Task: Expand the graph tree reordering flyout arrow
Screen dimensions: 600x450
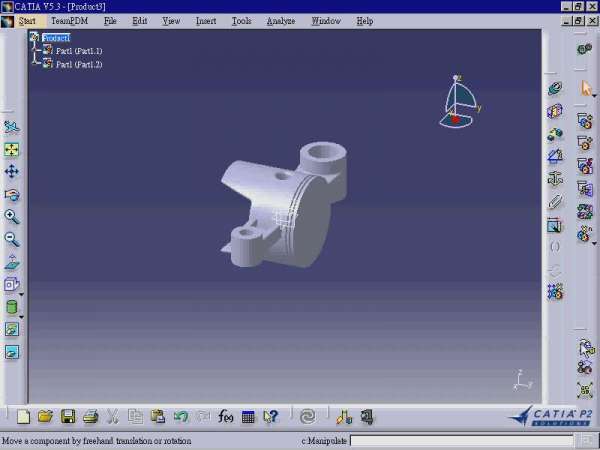Action: 594,243
